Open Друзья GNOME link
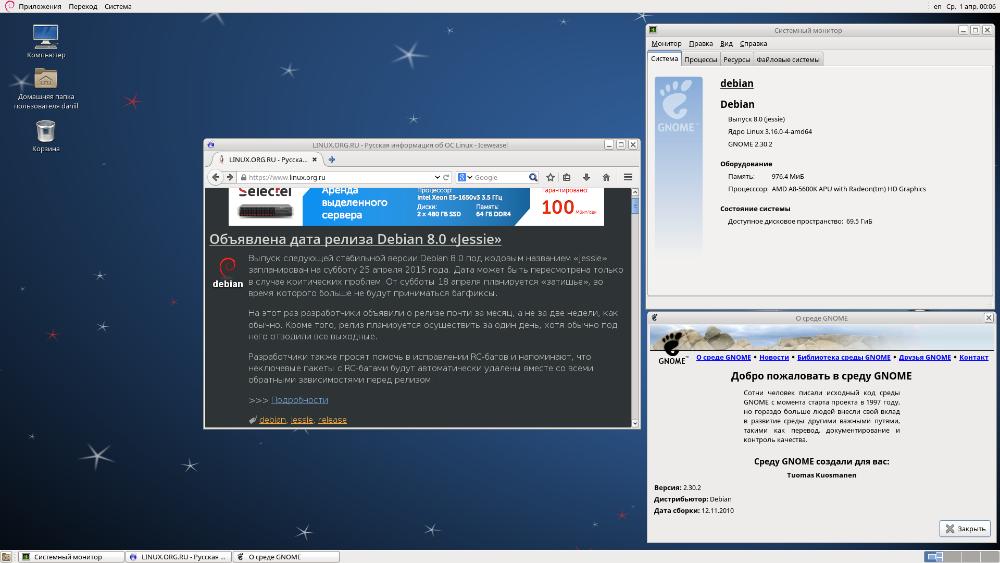The height and width of the screenshot is (563, 1000). pyautogui.click(x=925, y=357)
